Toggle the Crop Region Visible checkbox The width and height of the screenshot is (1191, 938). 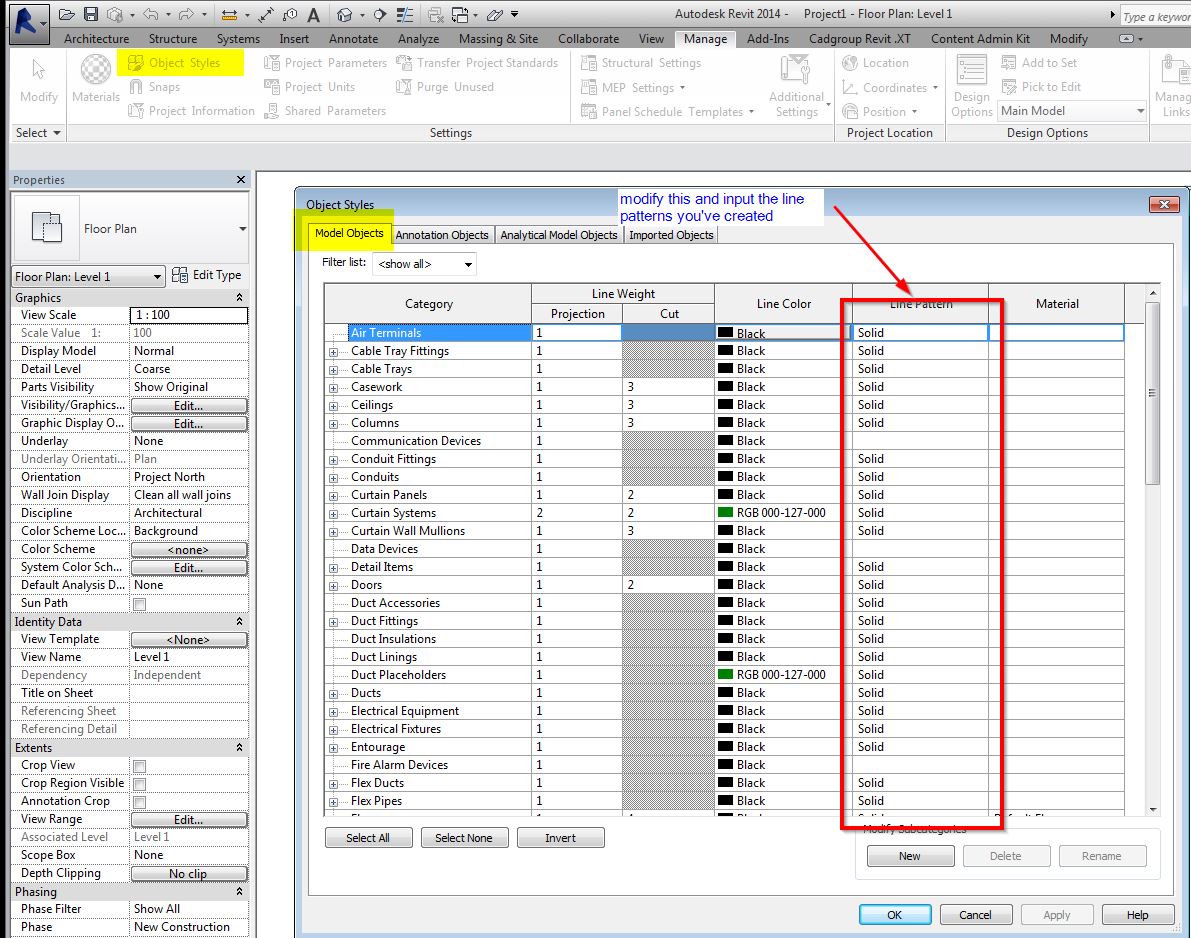pyautogui.click(x=140, y=785)
